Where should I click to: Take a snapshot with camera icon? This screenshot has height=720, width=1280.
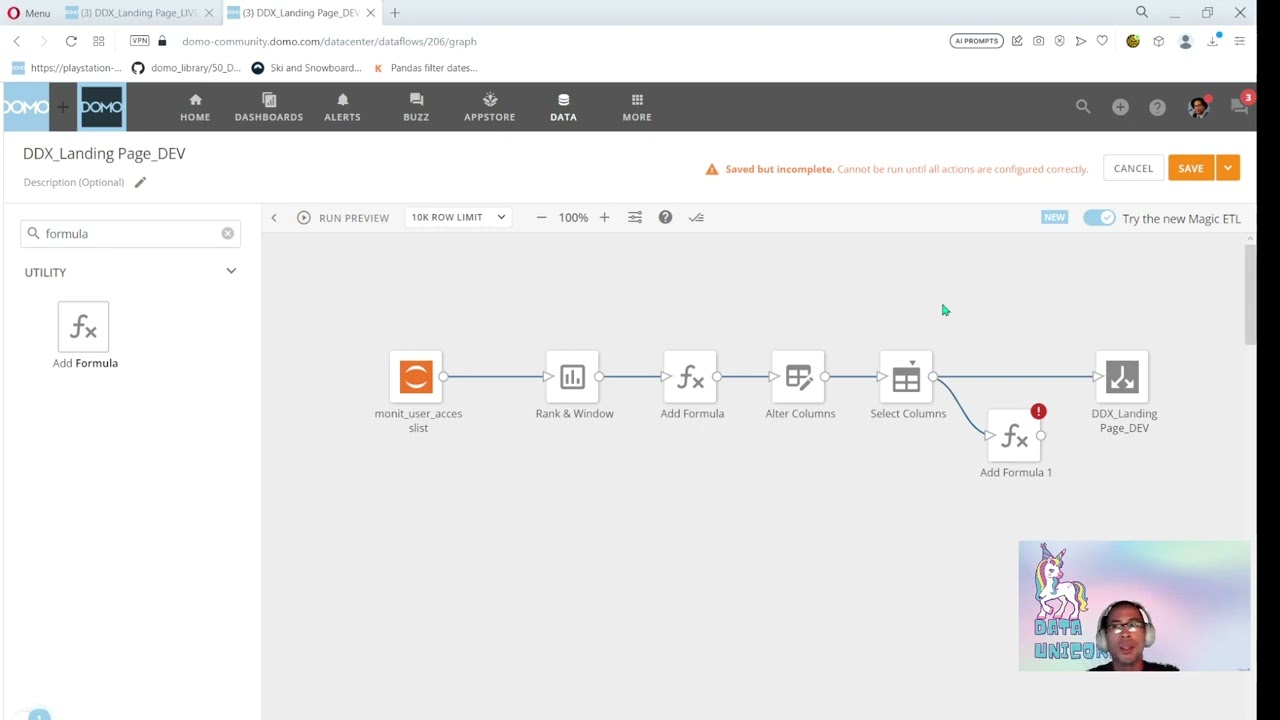point(1039,41)
